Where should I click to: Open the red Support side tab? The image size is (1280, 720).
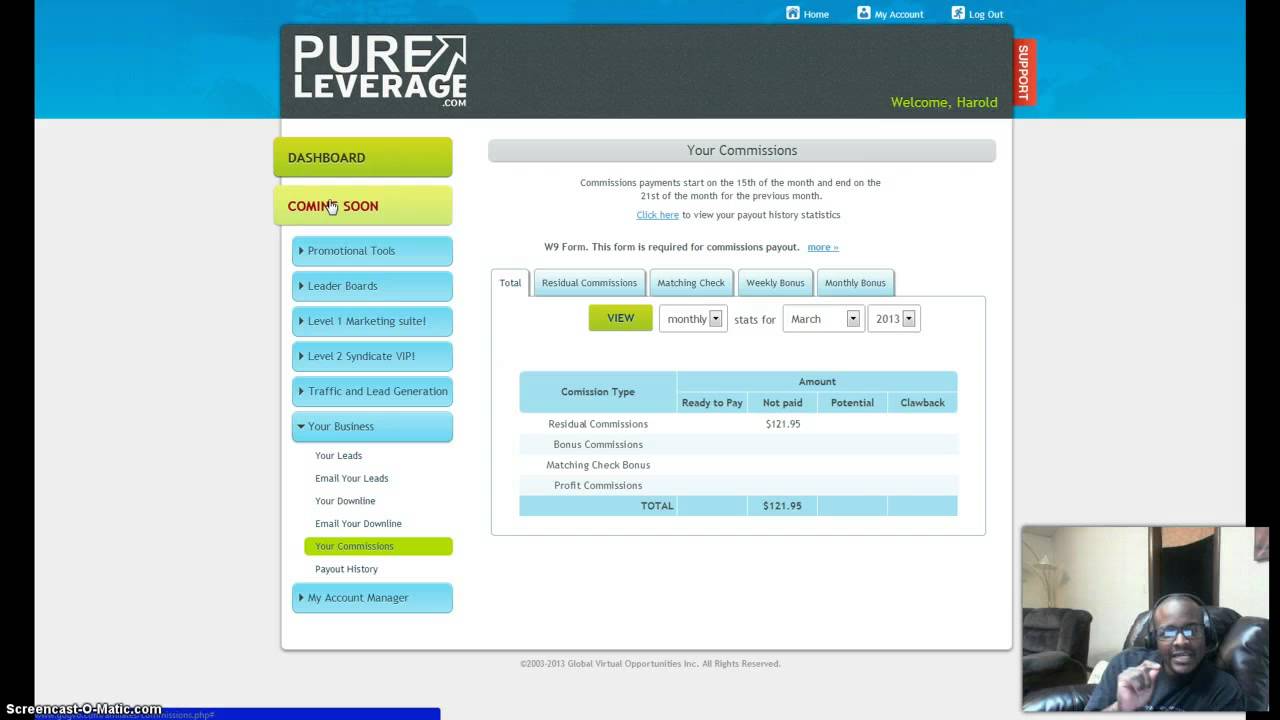coord(1024,72)
